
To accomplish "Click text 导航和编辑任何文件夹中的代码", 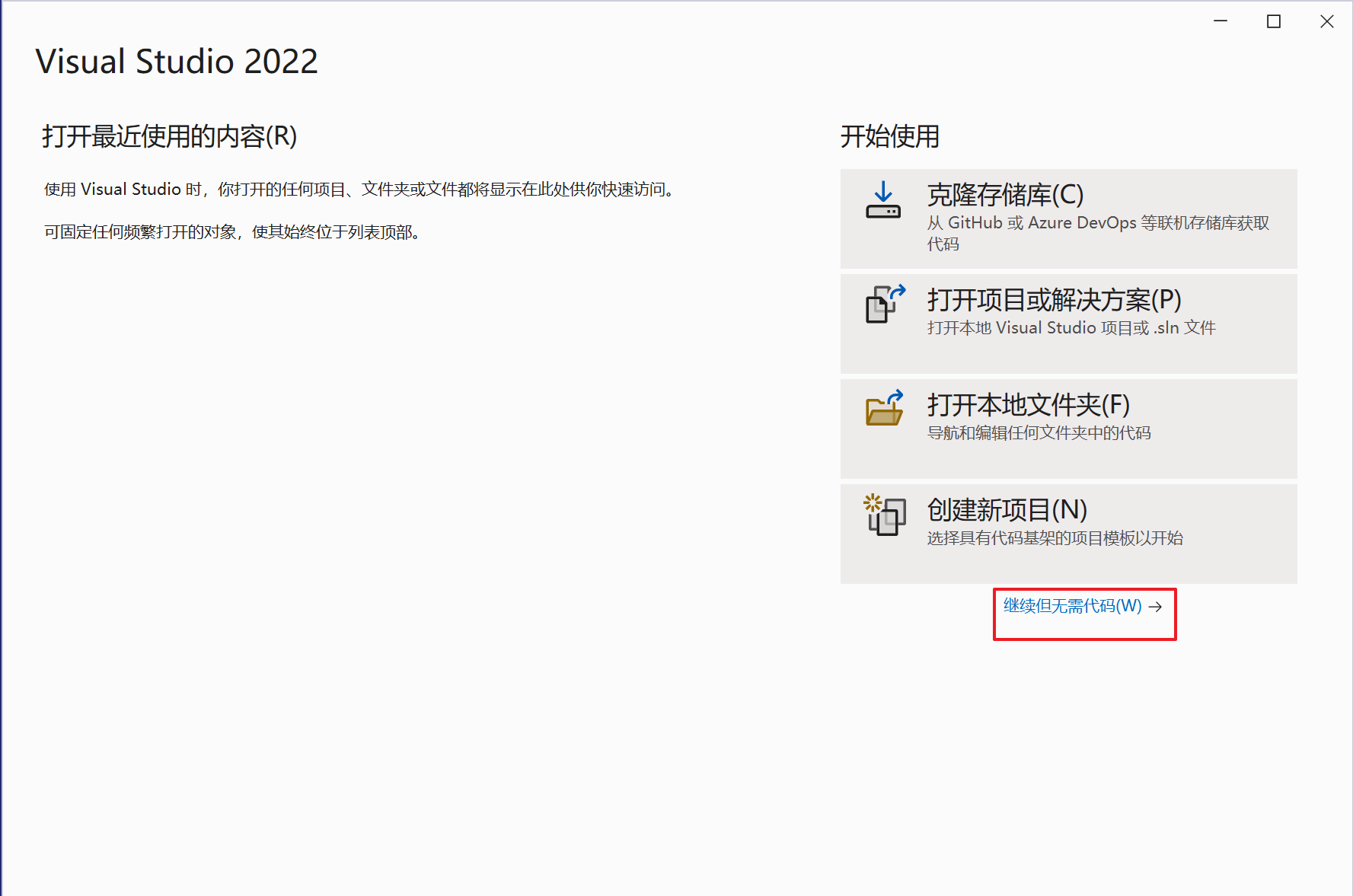I will [x=1039, y=432].
